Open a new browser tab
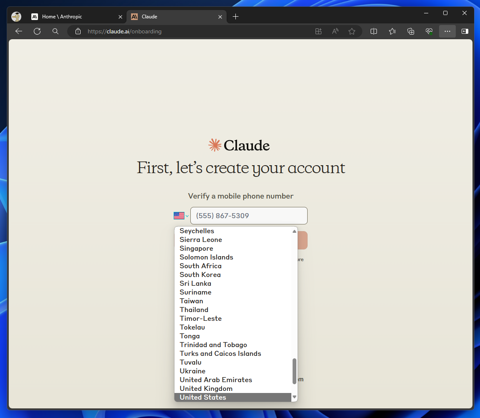Viewport: 480px width, 418px height. pos(236,16)
